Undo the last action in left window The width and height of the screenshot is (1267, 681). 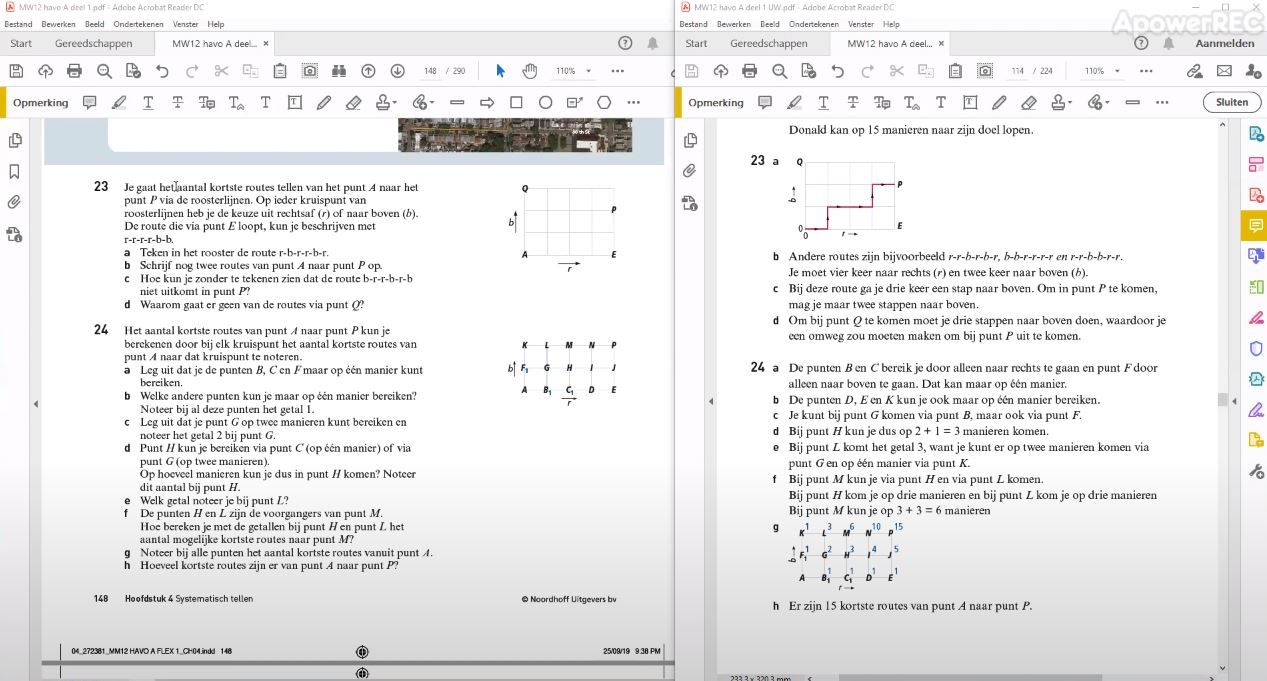[162, 71]
